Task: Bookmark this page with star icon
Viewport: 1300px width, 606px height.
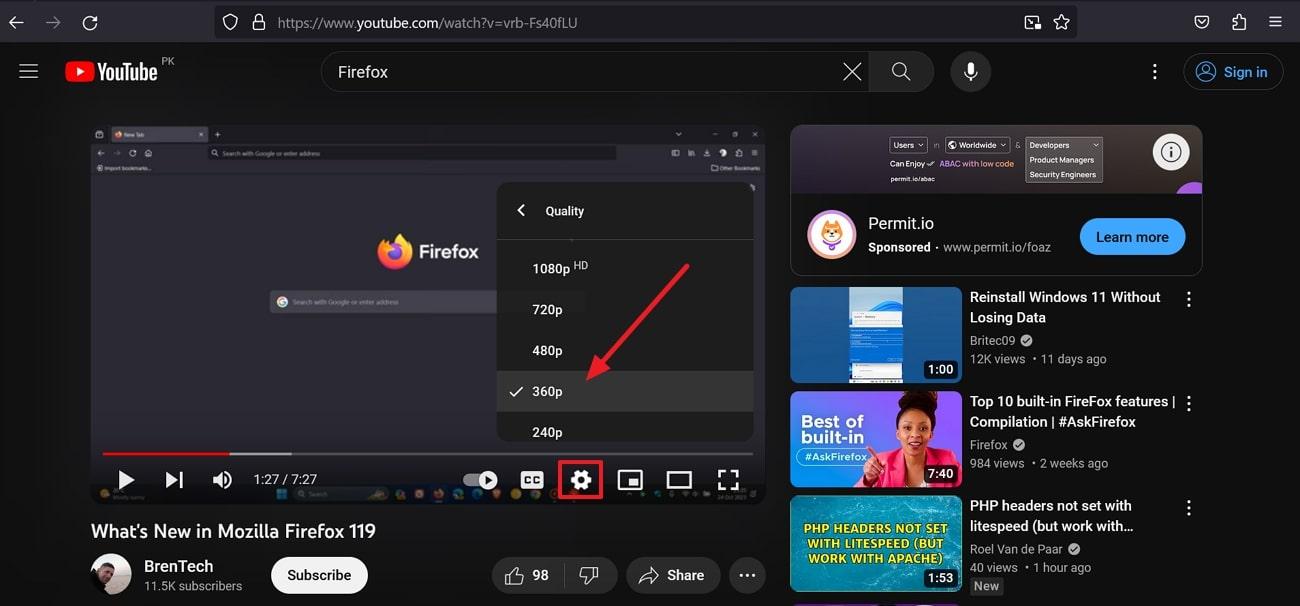Action: click(x=1061, y=22)
